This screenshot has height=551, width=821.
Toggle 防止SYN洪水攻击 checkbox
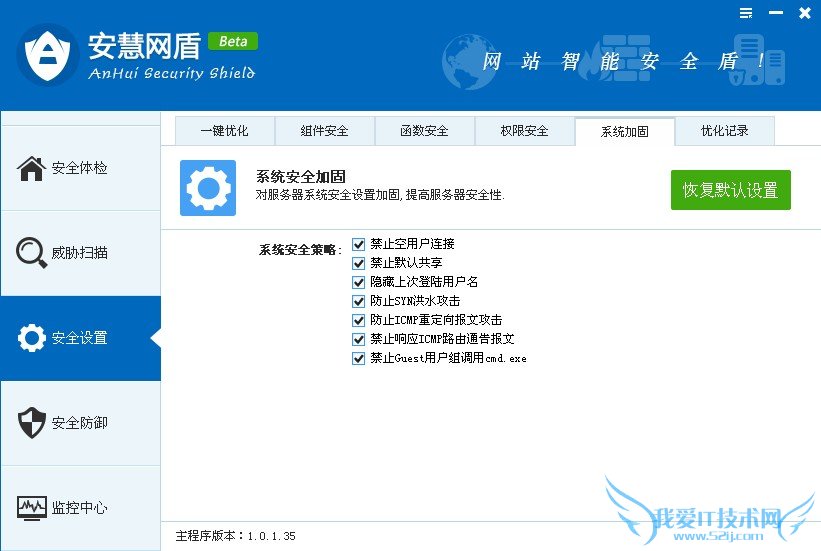[x=358, y=301]
